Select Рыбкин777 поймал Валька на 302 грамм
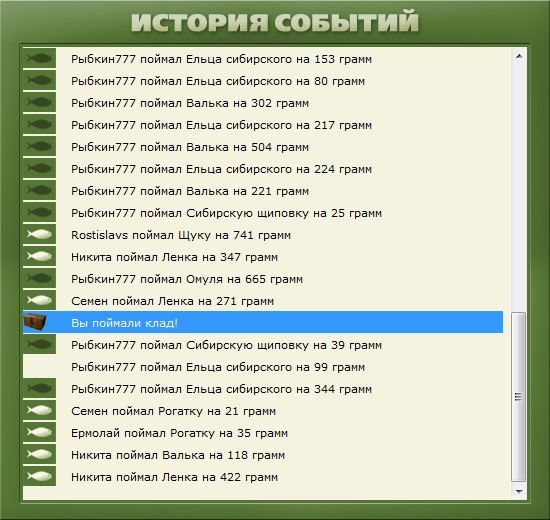Screen dimensions: 550x520 [263, 102]
